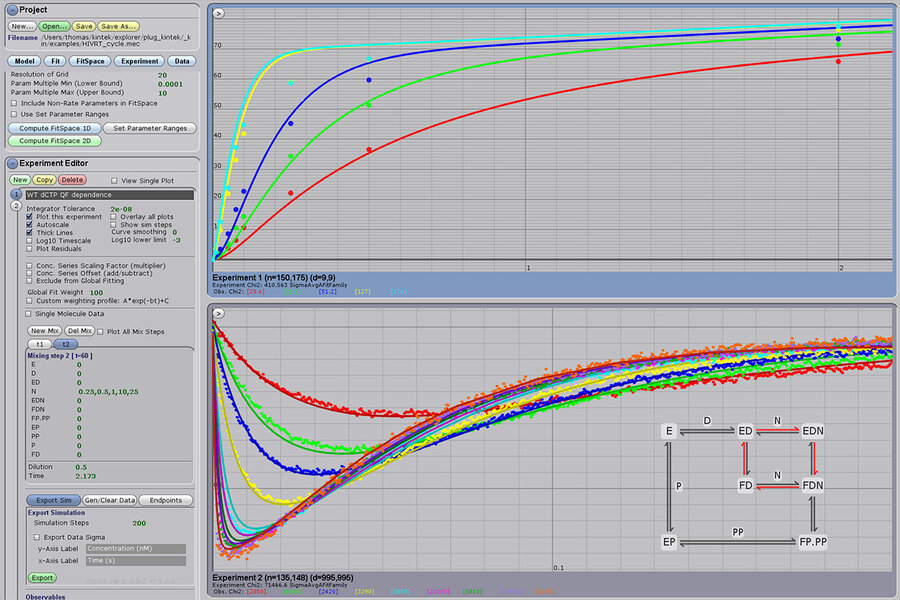Open the Fit panel from the toolbar
Viewport: 900px width, 600px height.
point(55,61)
